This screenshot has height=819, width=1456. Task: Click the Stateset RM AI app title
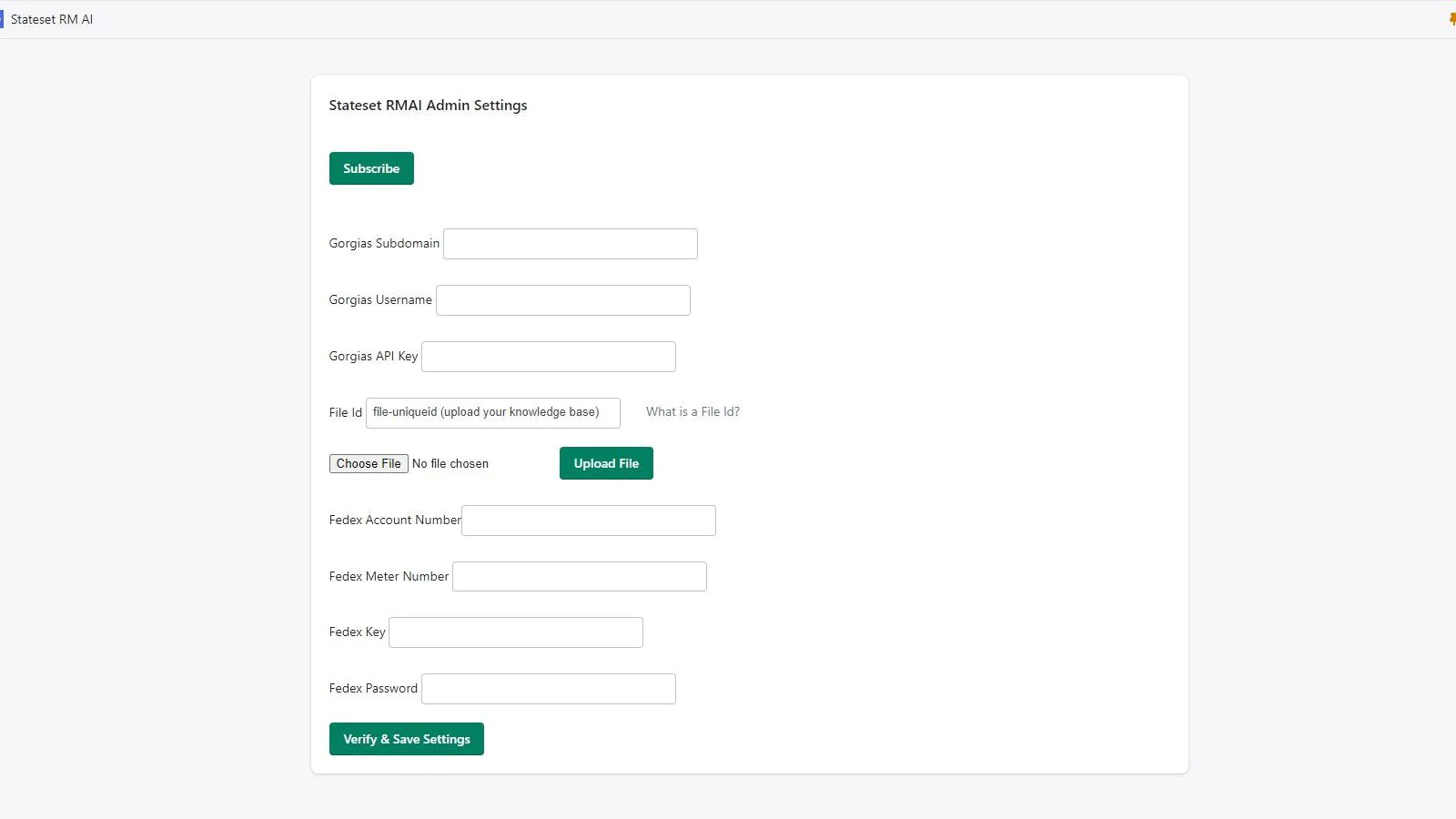pos(52,19)
